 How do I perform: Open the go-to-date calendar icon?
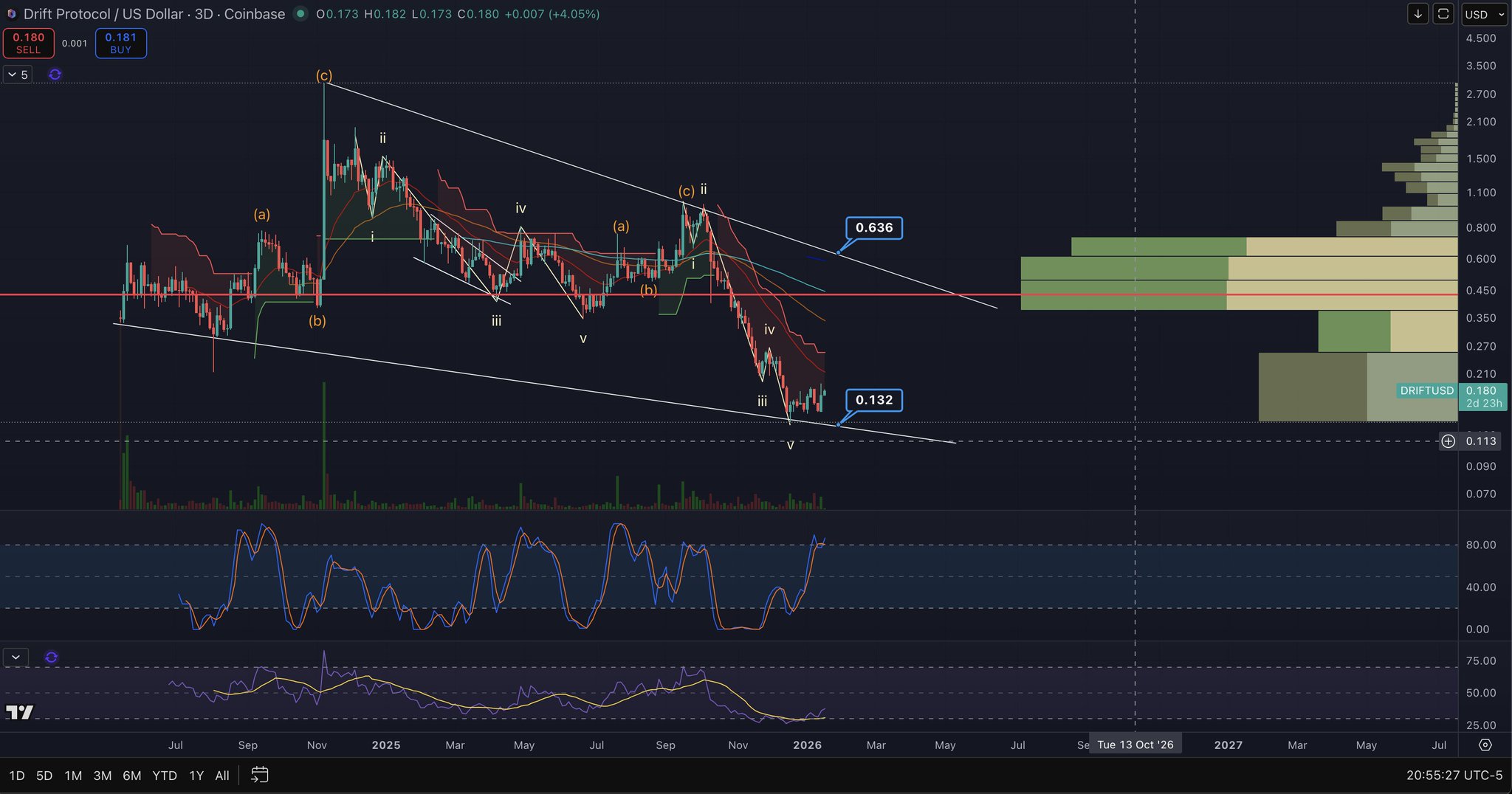tap(259, 775)
